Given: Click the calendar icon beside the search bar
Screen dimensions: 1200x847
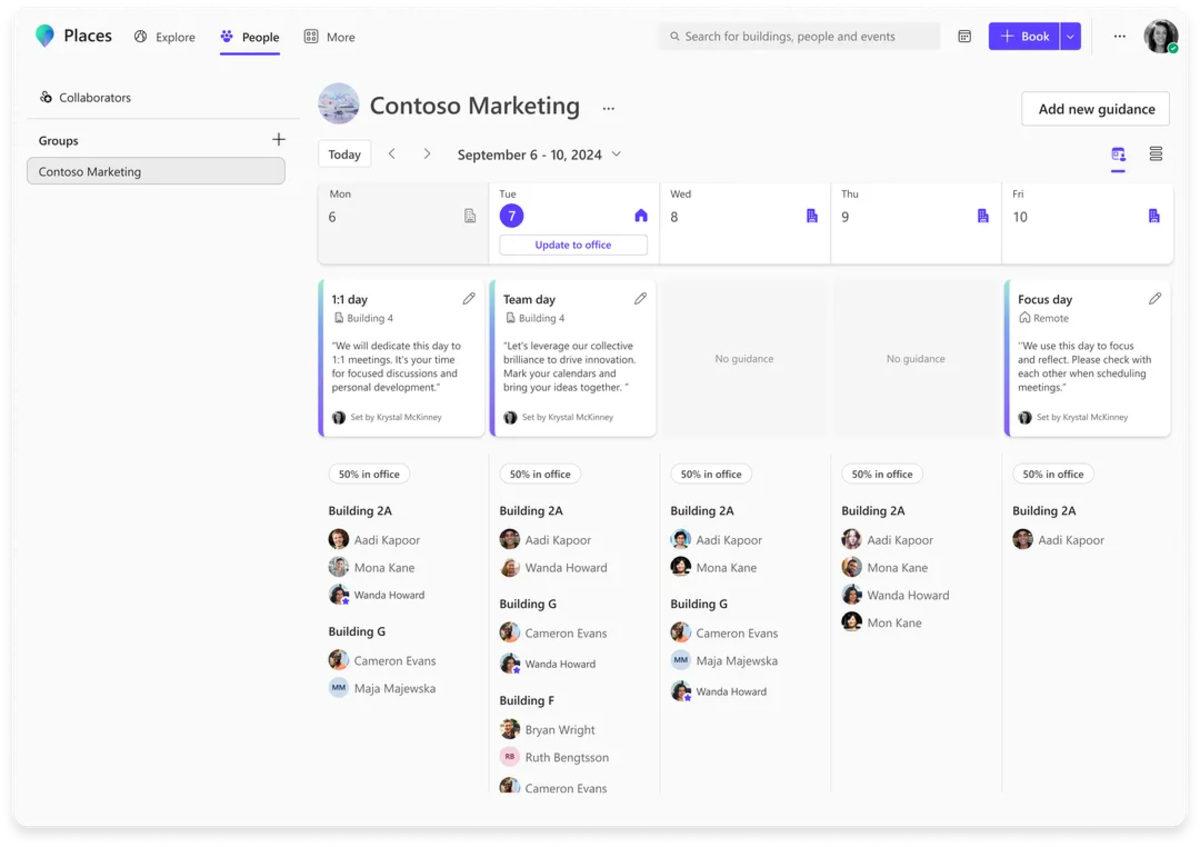Looking at the screenshot, I should click(x=964, y=37).
